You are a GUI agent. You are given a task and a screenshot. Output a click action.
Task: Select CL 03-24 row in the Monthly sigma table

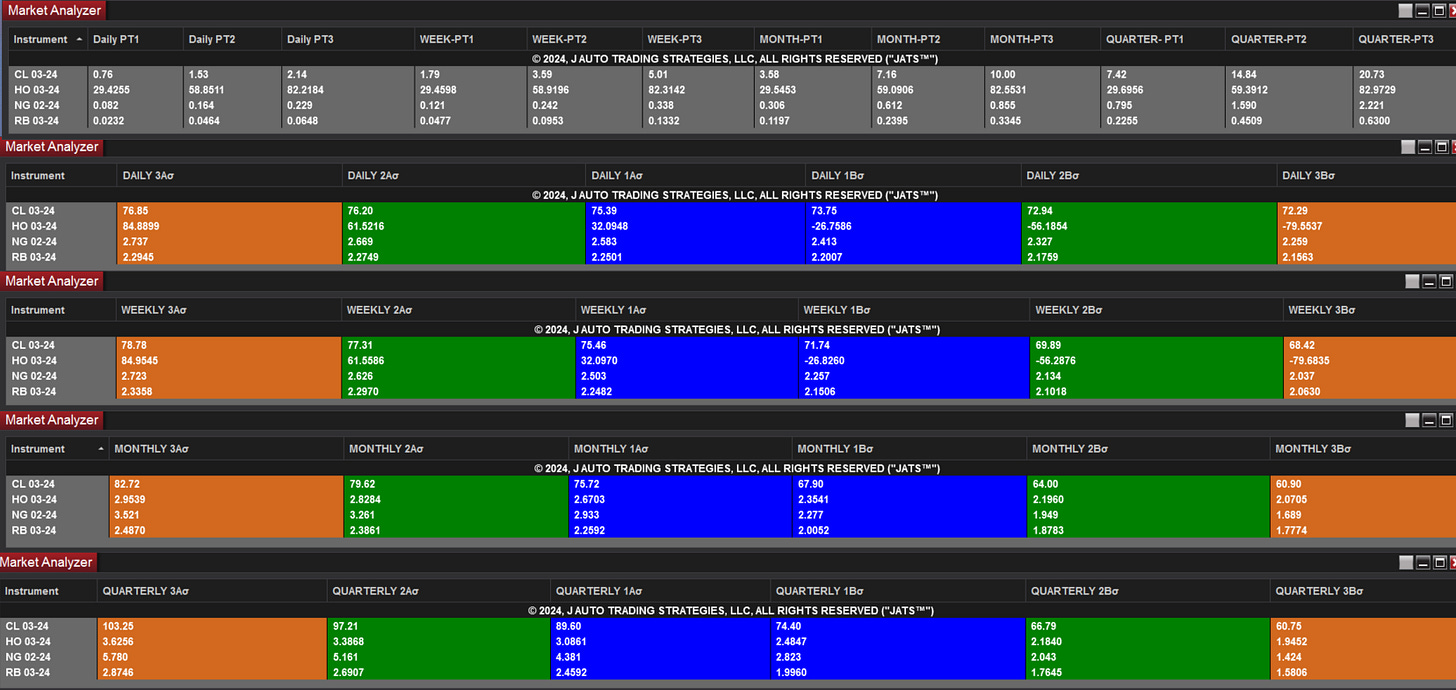coord(730,484)
